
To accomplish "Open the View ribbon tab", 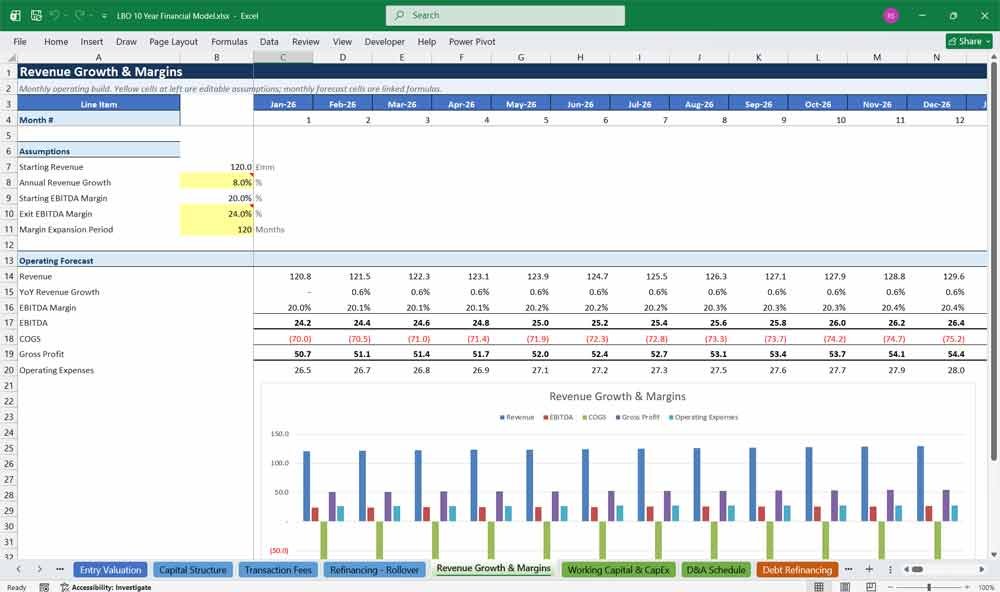I will [x=342, y=41].
